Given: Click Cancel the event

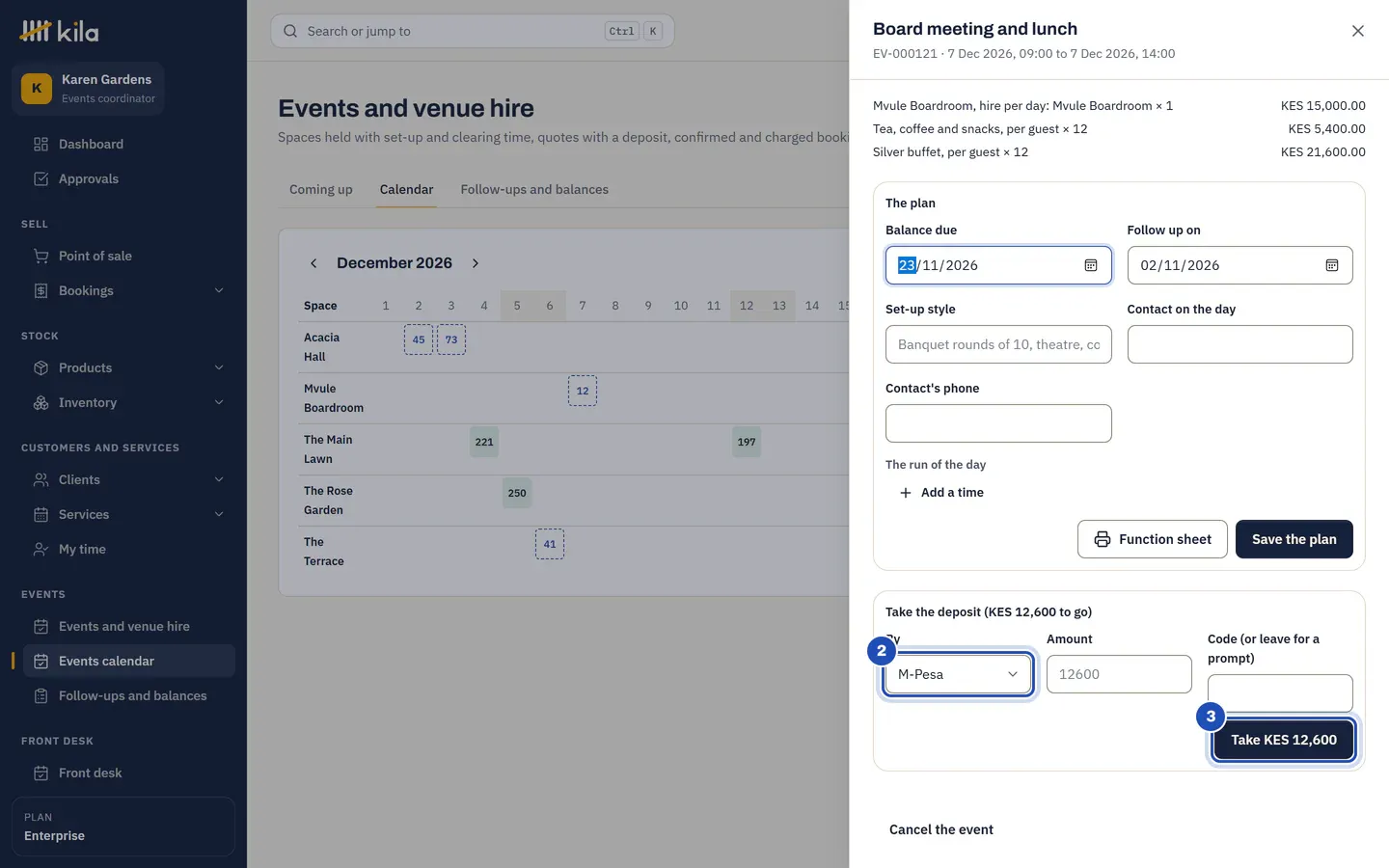Looking at the screenshot, I should tap(940, 829).
